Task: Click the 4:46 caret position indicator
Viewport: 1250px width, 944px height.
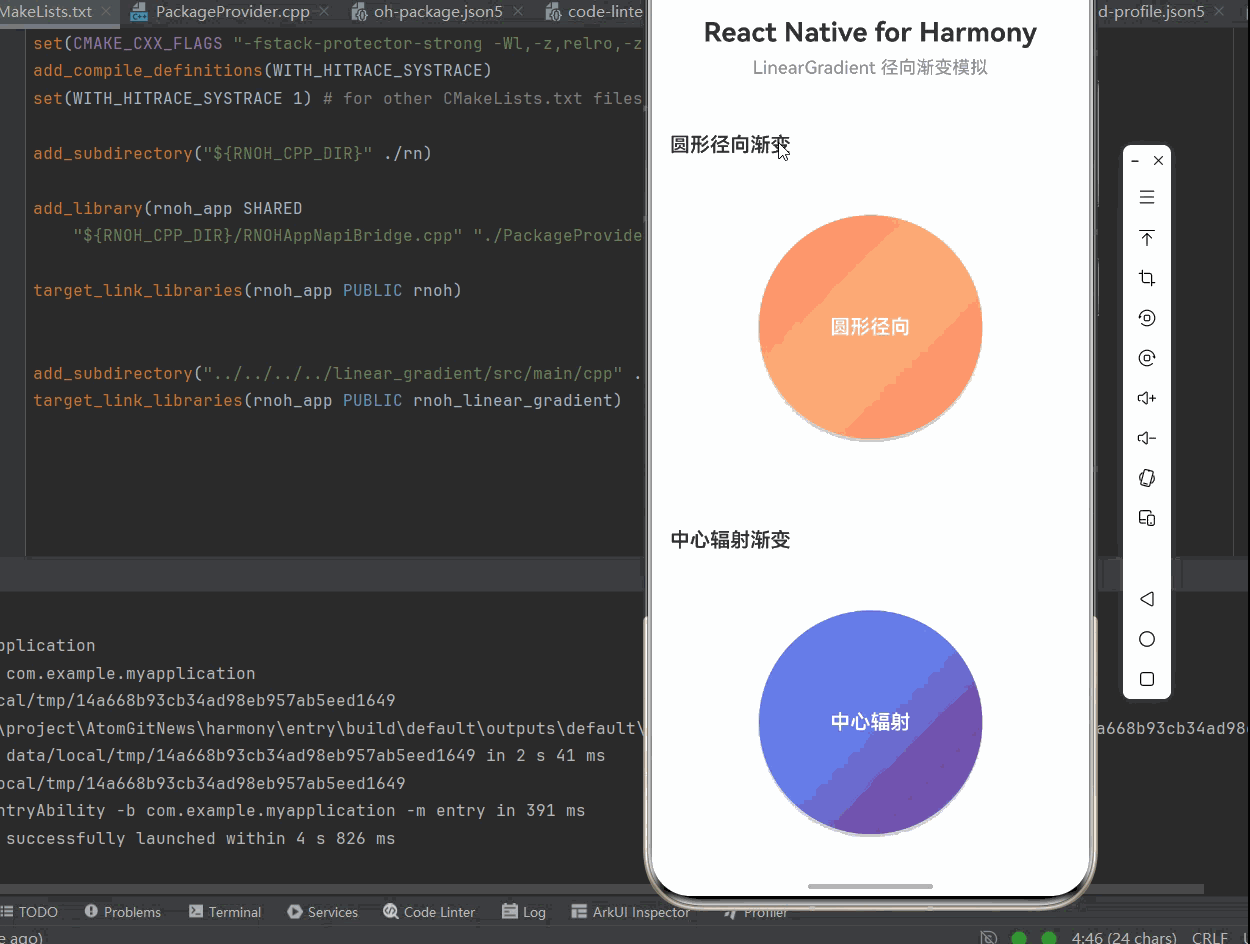Action: (x=1124, y=938)
